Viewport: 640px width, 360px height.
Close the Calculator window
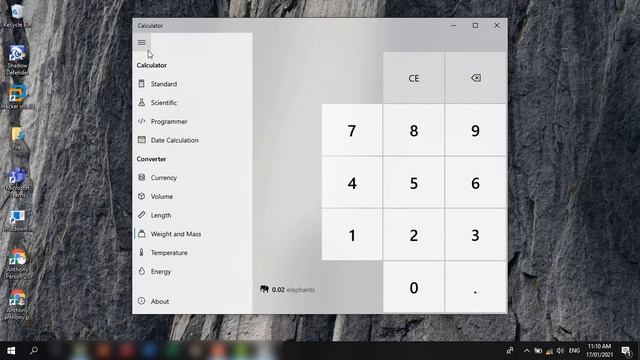coord(497,25)
